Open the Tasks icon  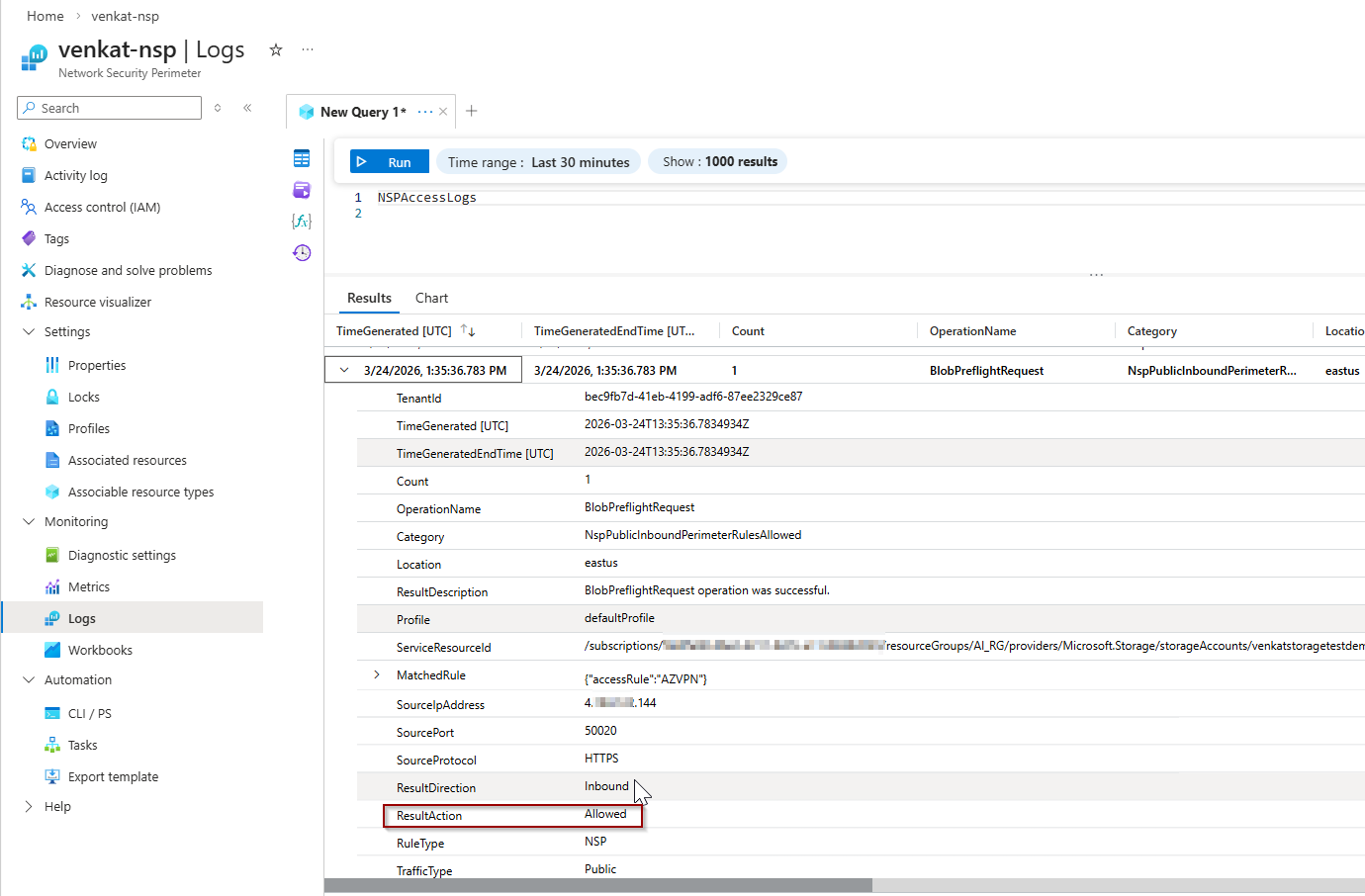52,746
